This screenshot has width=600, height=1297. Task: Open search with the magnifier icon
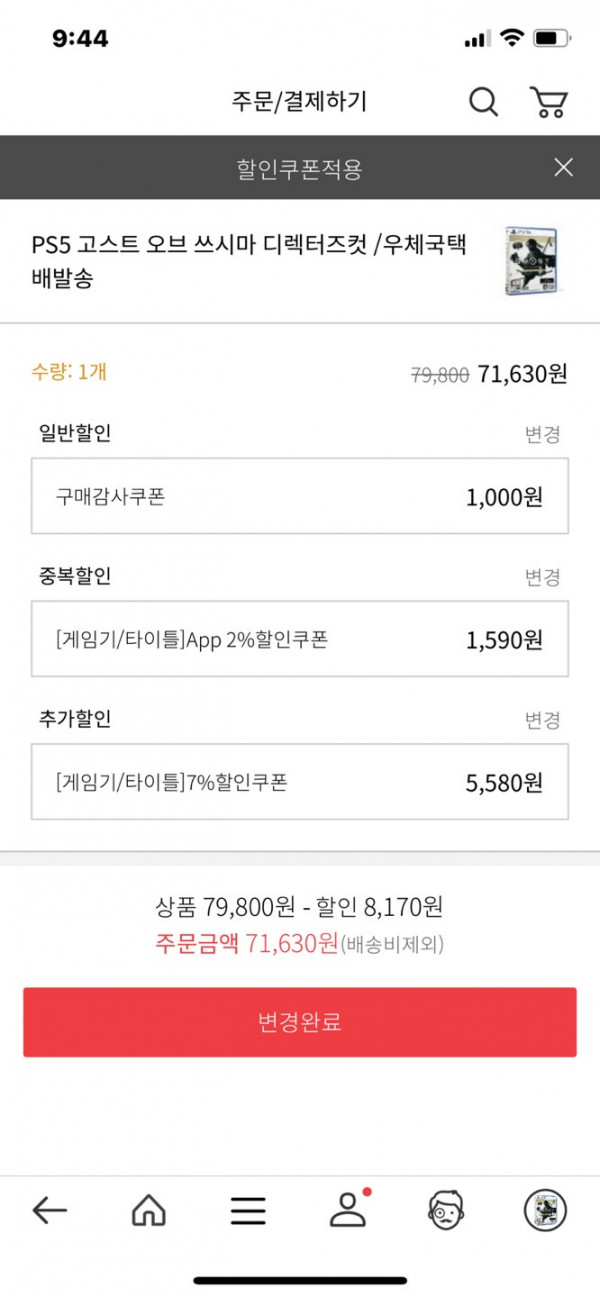tap(483, 101)
